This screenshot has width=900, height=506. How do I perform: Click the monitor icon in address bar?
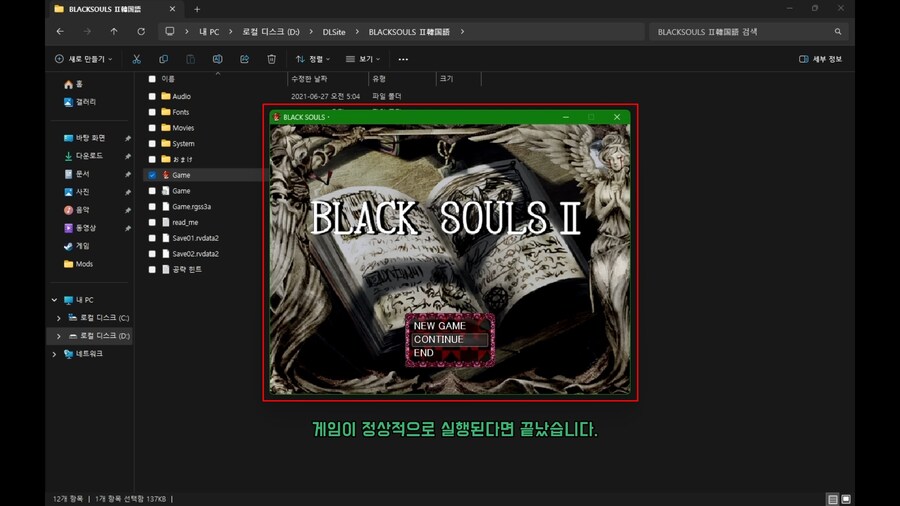tap(169, 32)
